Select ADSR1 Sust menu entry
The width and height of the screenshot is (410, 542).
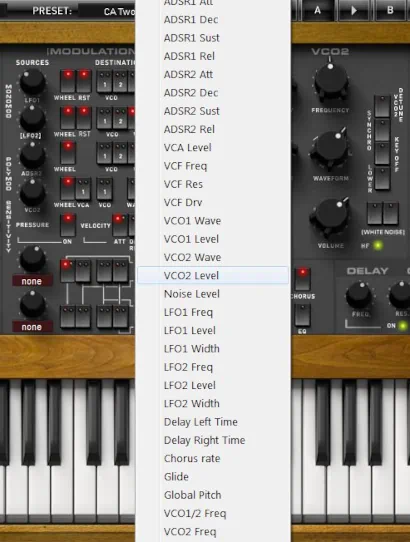(213, 38)
